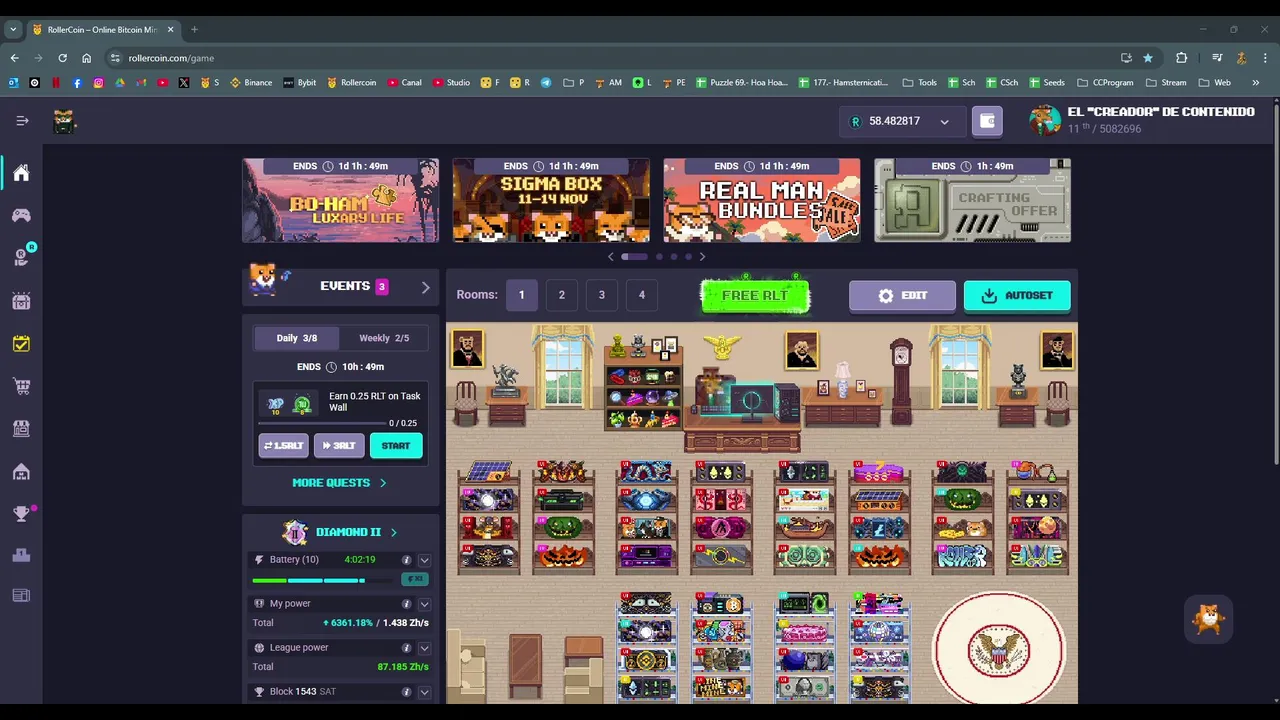The height and width of the screenshot is (720, 1280).
Task: Click the quest progress bar showing 0 / 0.25
Action: point(323,424)
